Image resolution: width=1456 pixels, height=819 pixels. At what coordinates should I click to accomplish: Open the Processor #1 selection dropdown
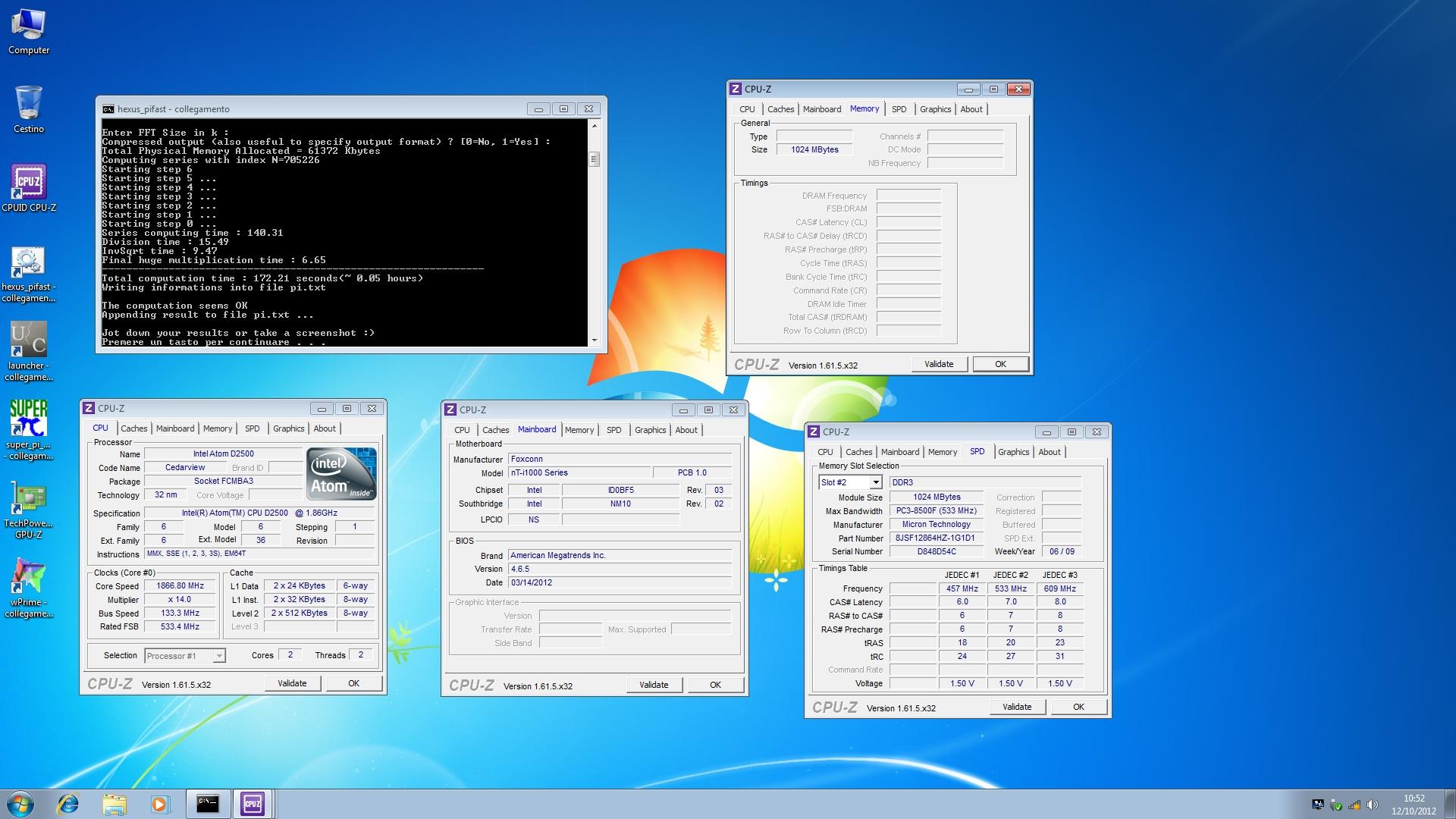(219, 656)
